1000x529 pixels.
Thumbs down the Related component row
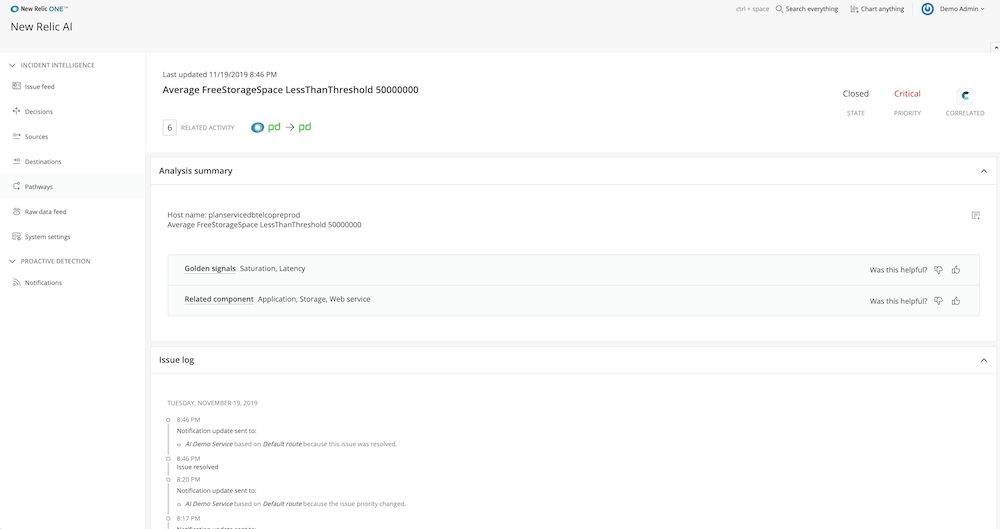(x=938, y=301)
